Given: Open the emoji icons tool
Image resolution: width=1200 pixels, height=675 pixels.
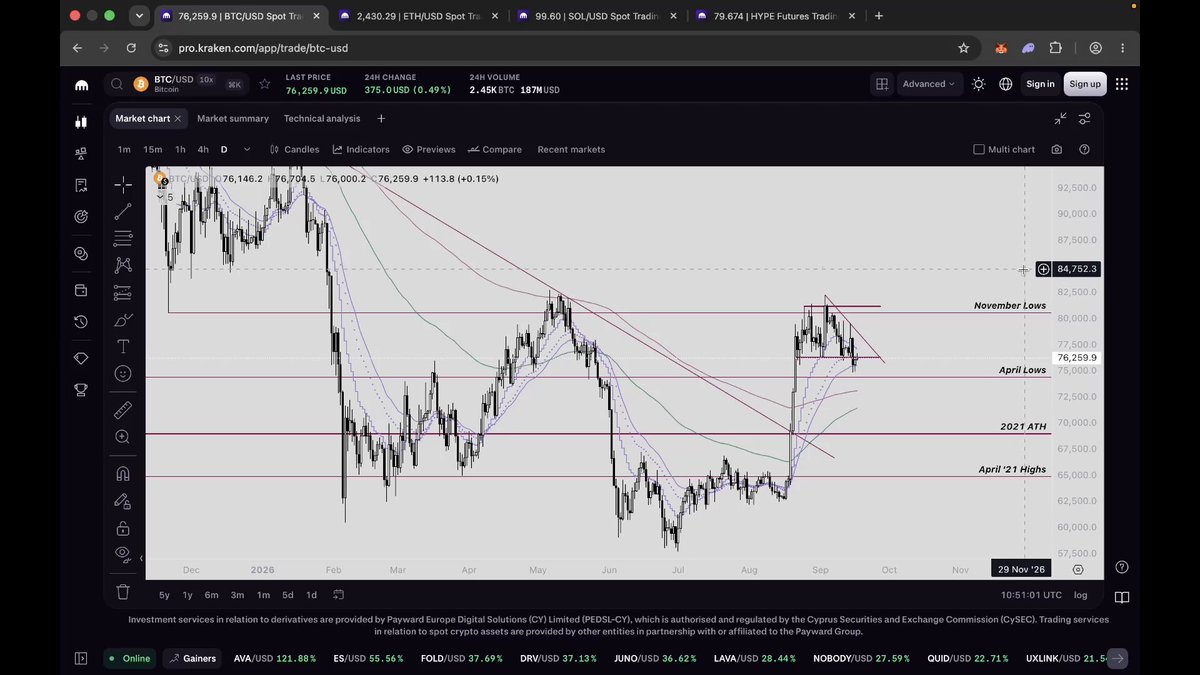Looking at the screenshot, I should tap(122, 373).
